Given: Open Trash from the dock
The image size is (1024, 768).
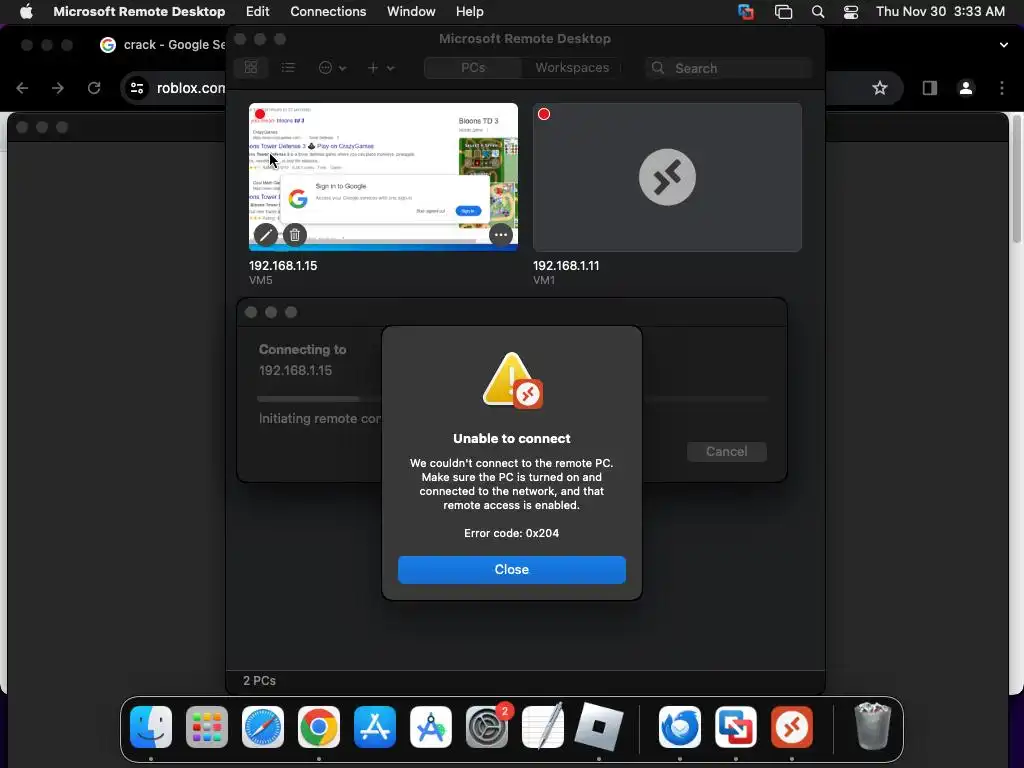Looking at the screenshot, I should coord(872,726).
